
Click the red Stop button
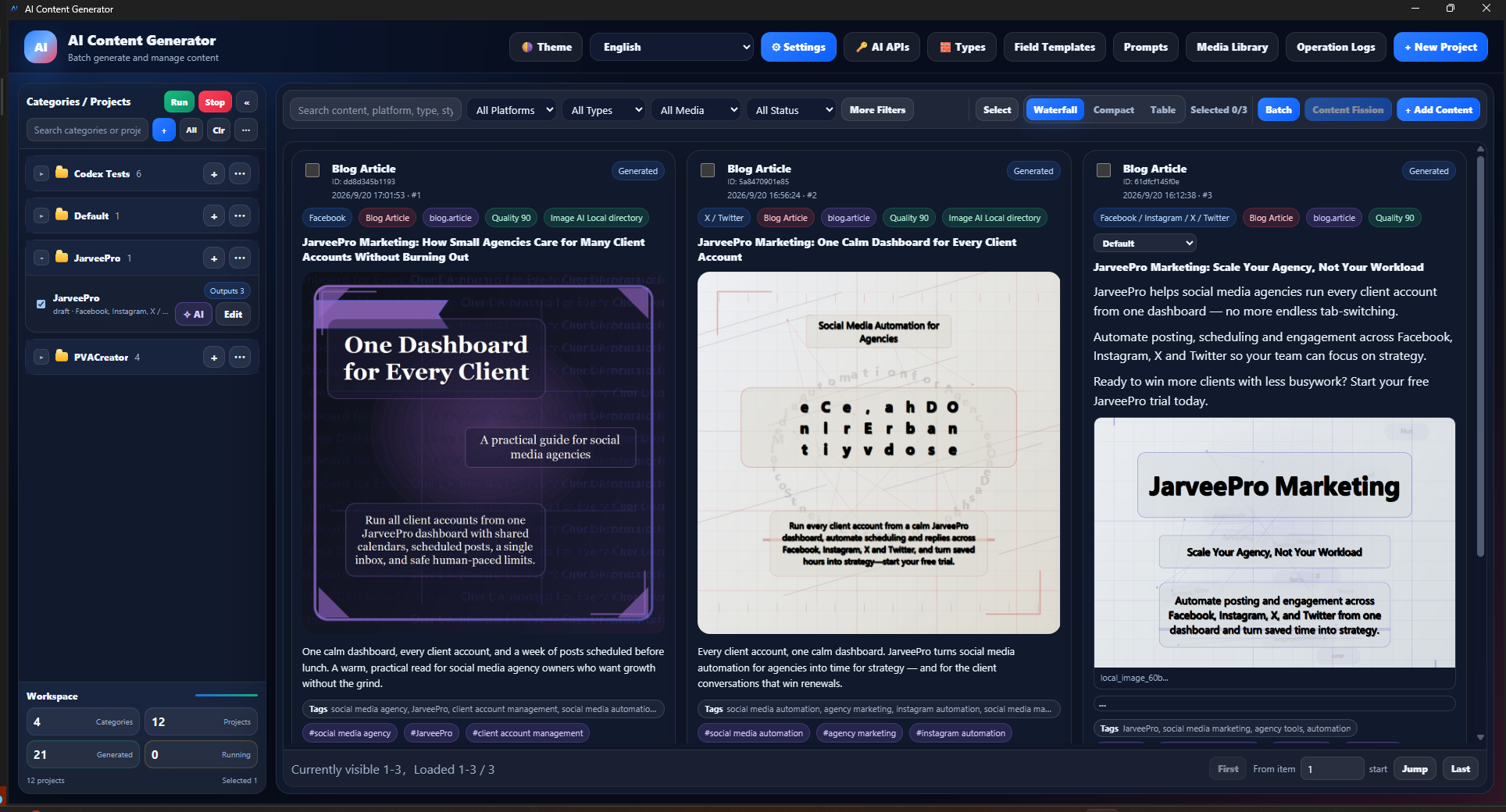coord(215,102)
